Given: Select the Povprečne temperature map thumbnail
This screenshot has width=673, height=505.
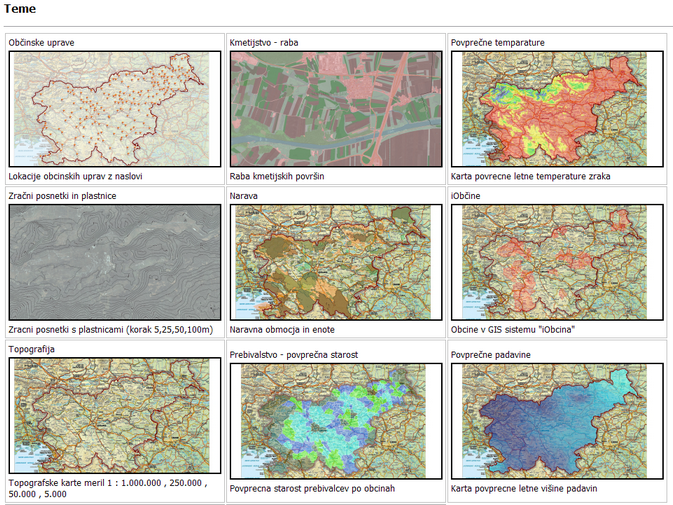Looking at the screenshot, I should [557, 109].
